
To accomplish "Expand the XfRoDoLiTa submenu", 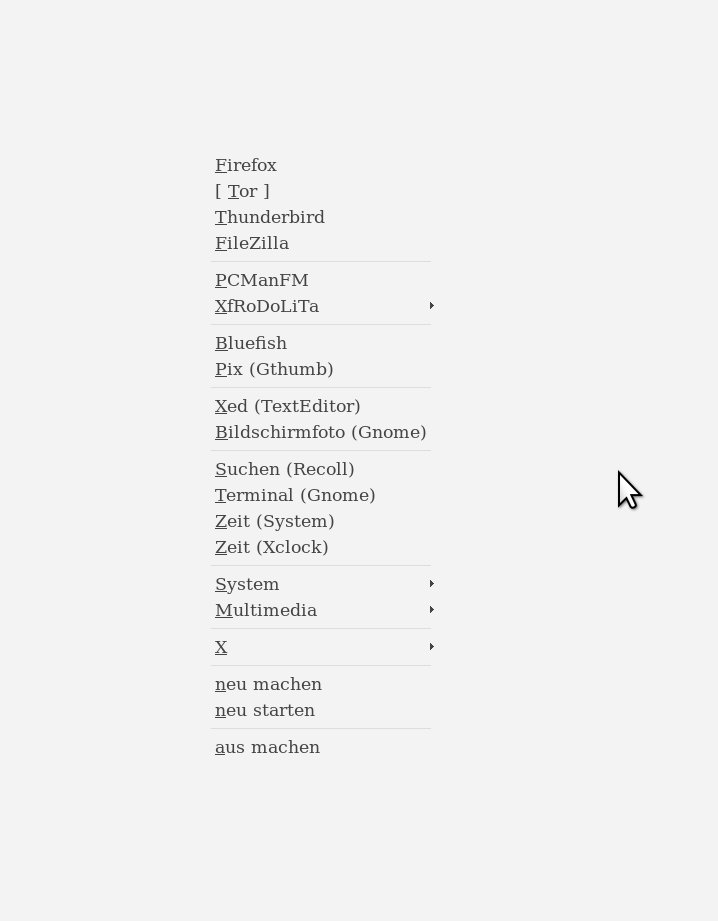I will click(267, 307).
